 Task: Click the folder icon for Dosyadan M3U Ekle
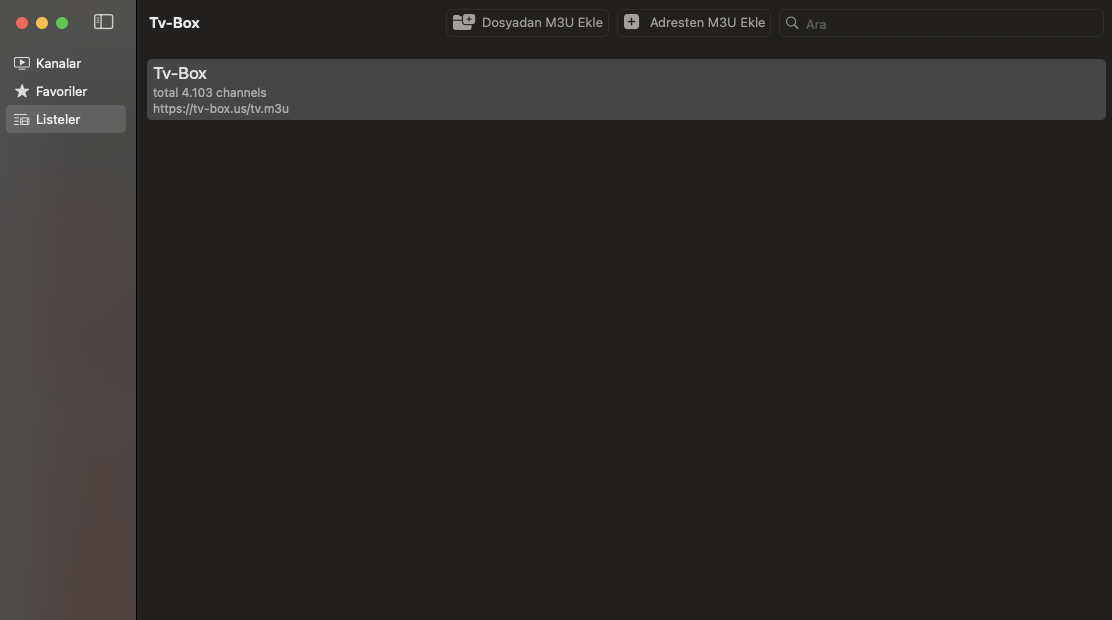(x=463, y=22)
